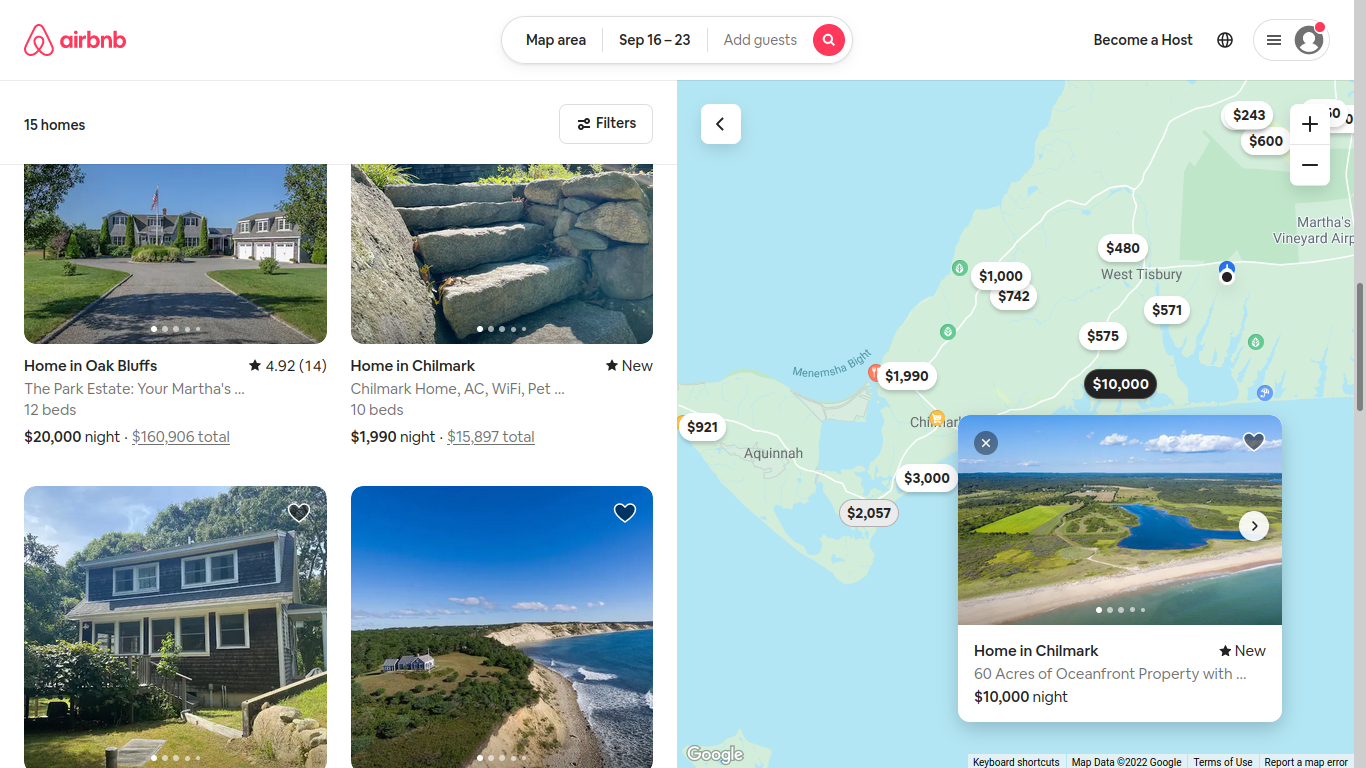The width and height of the screenshot is (1366, 768).
Task: Open the user profile menu
Action: pyautogui.click(x=1291, y=40)
